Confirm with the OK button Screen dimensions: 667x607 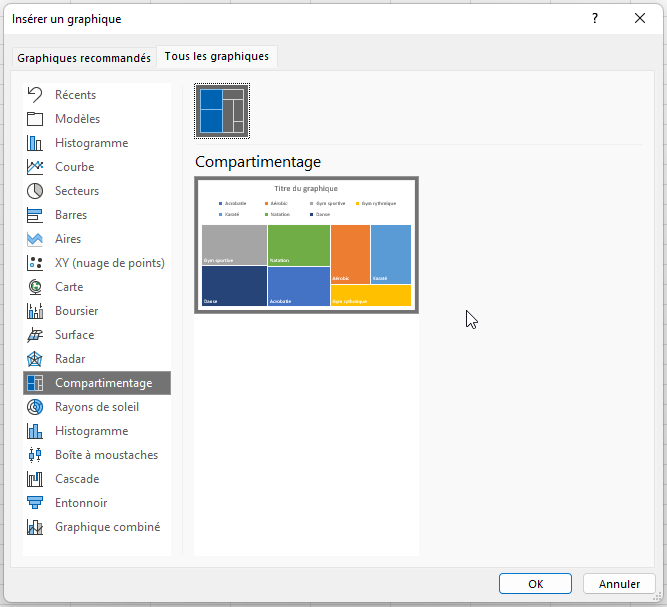click(535, 584)
